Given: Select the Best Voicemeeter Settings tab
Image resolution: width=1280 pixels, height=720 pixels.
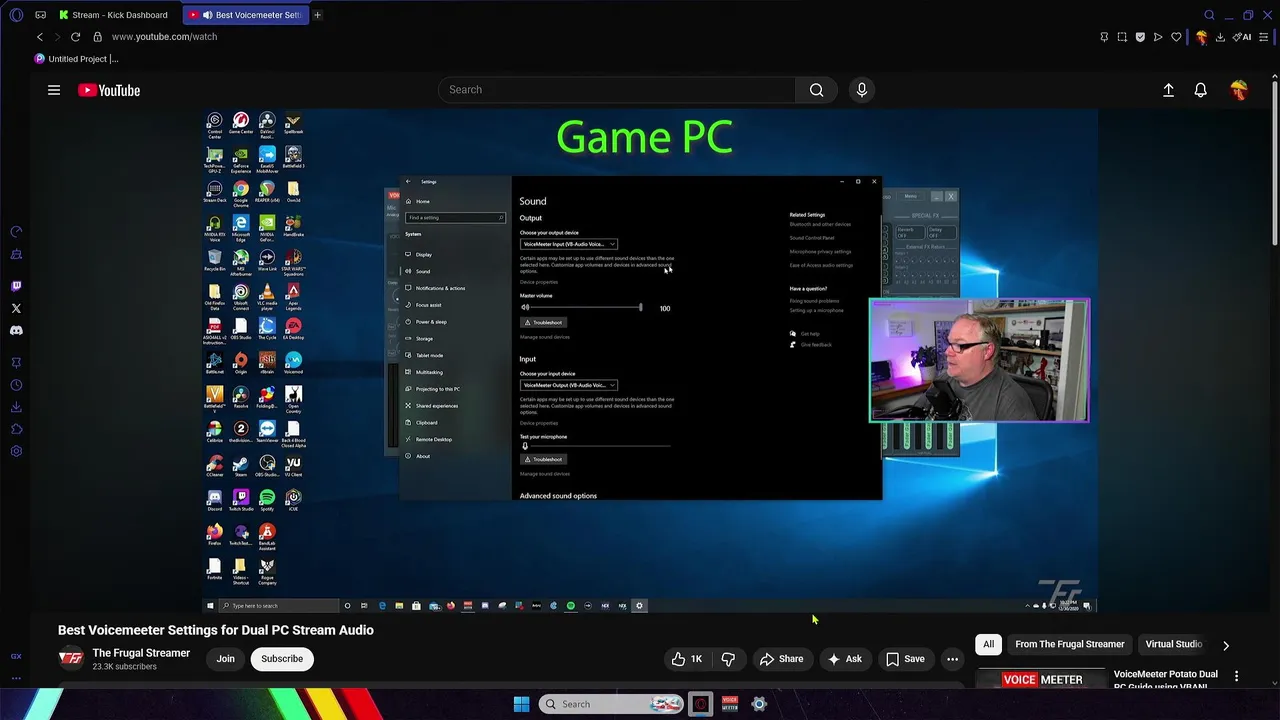Looking at the screenshot, I should [246, 15].
